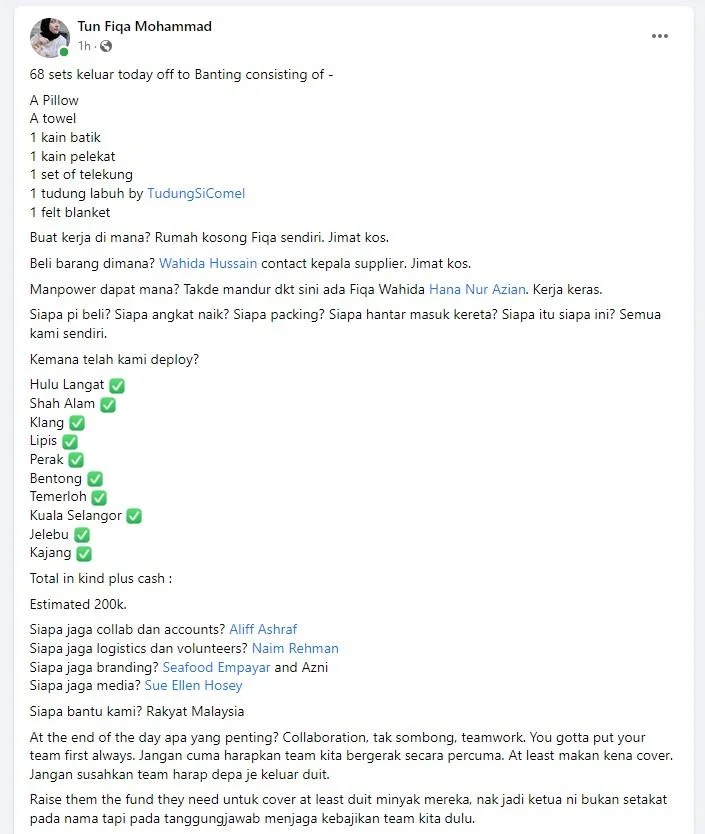Click the 1h post timestamp
Image resolution: width=705 pixels, height=834 pixels.
click(84, 46)
